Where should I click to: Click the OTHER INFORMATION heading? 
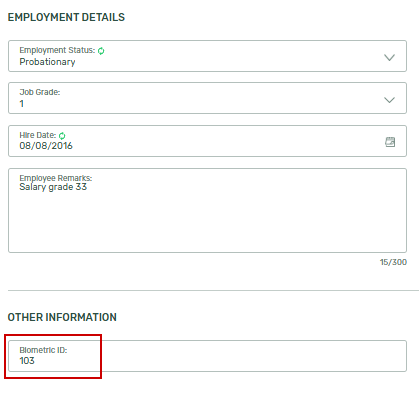tap(62, 317)
